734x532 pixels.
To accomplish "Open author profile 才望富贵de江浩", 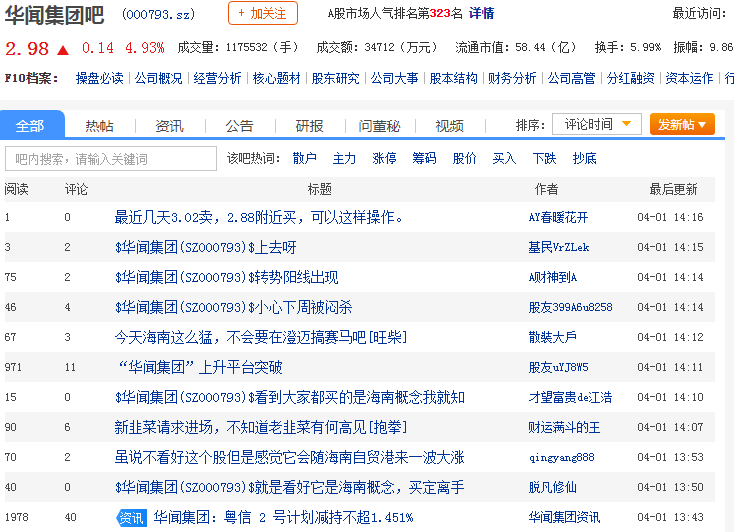I will [570, 397].
